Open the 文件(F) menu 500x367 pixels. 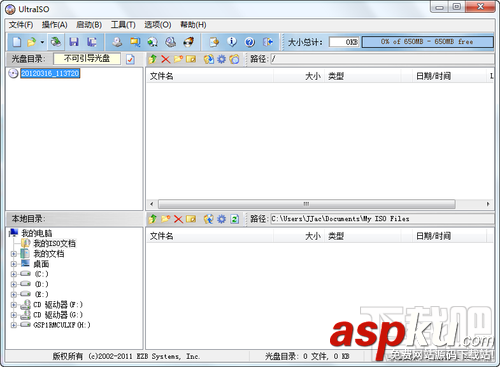click(x=21, y=25)
